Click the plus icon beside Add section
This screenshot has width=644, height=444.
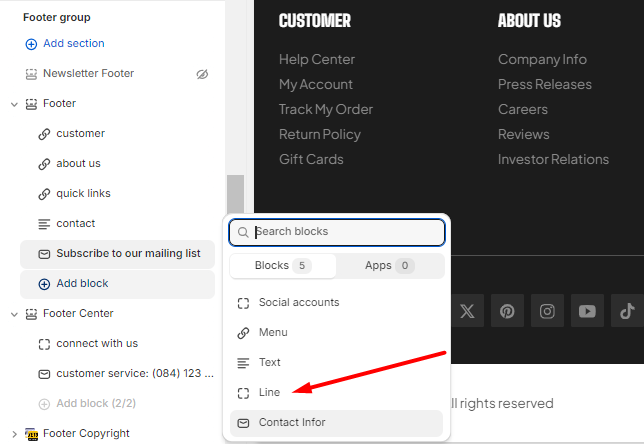[31, 44]
